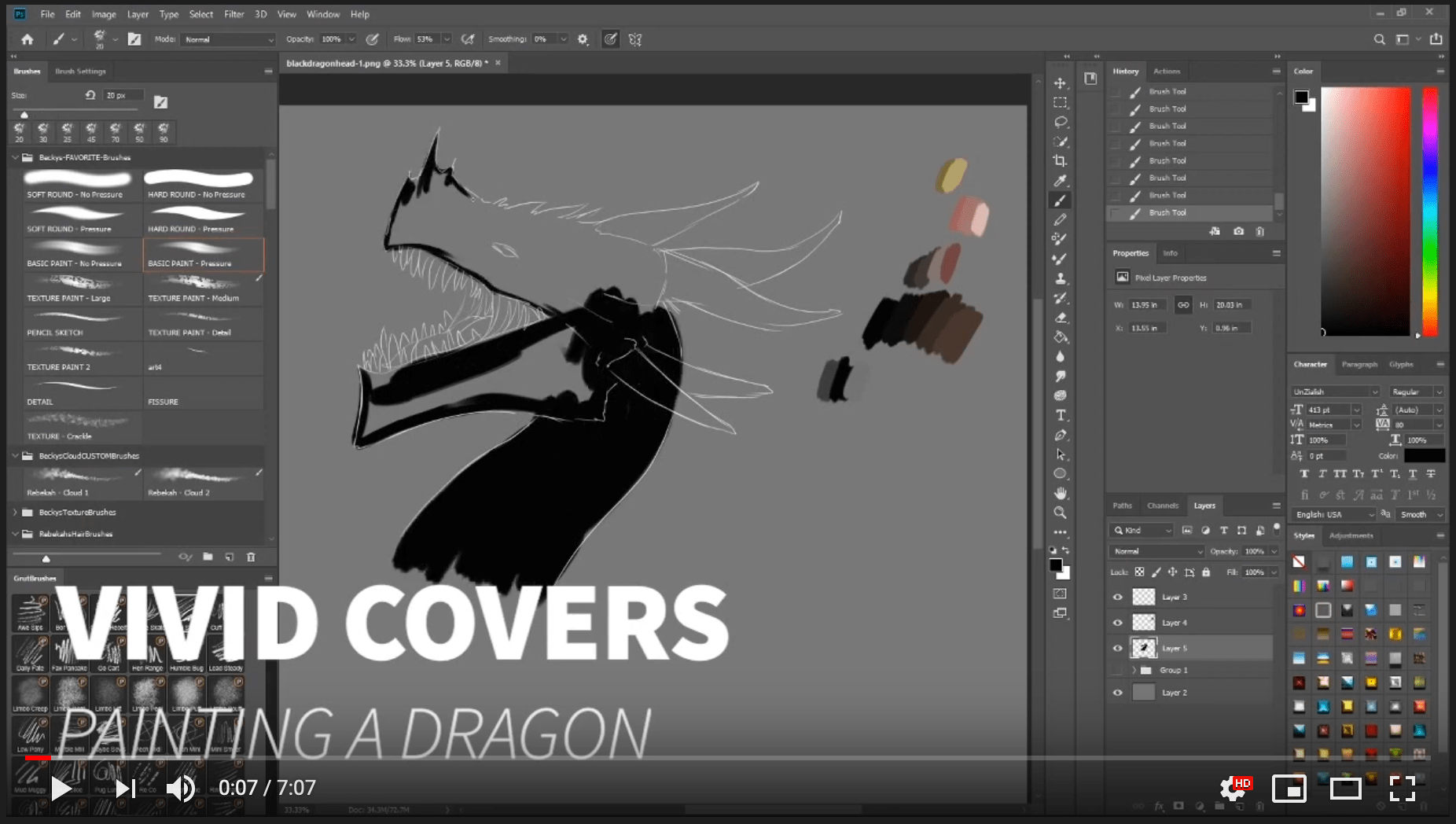Open Flow value dropdown arrow
This screenshot has height=824, width=1456.
447,39
